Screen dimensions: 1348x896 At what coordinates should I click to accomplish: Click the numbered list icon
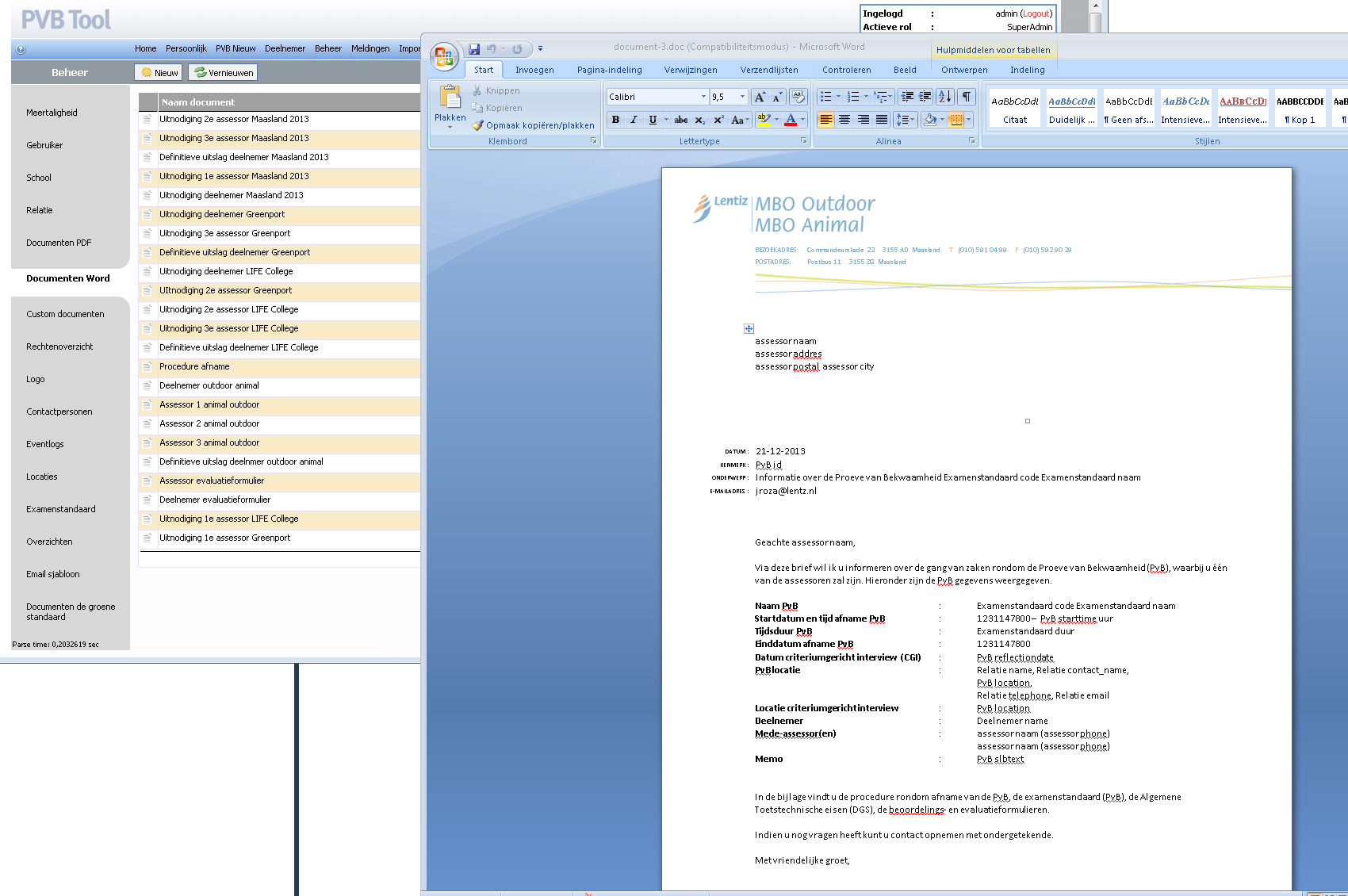point(853,97)
